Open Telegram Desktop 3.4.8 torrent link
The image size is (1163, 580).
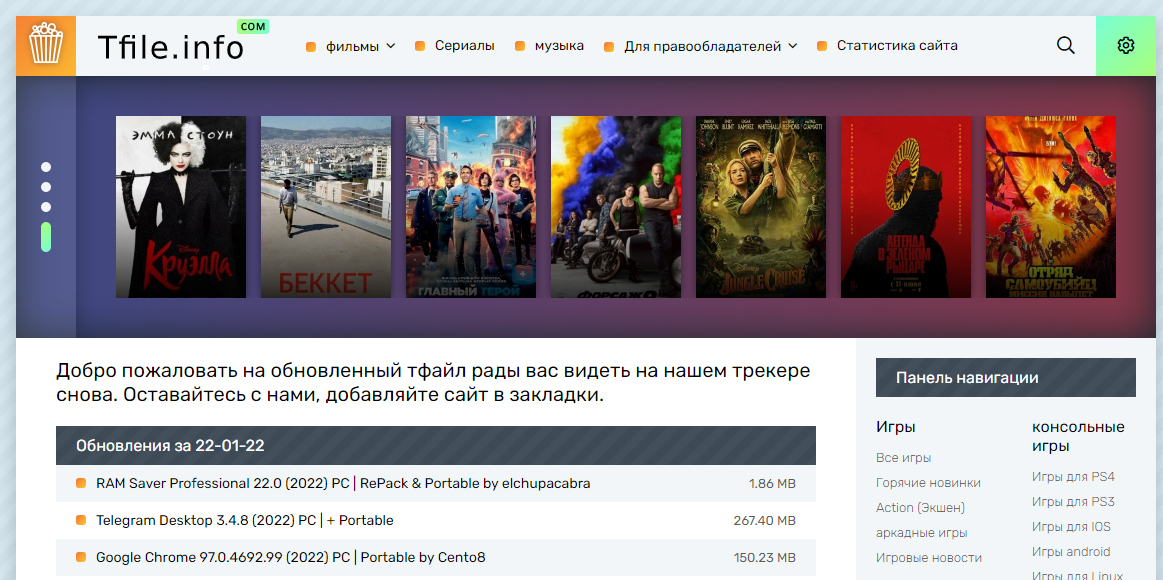pyautogui.click(x=245, y=521)
